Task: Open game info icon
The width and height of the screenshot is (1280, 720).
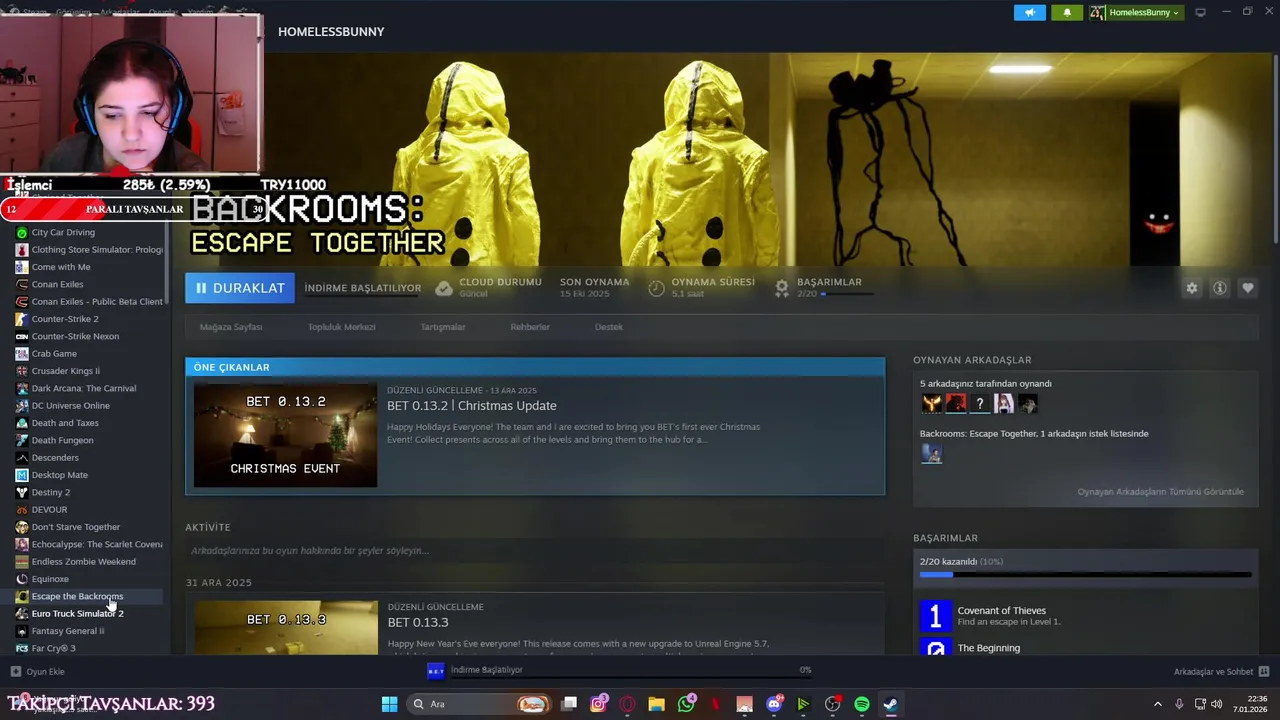Action: [1220, 288]
